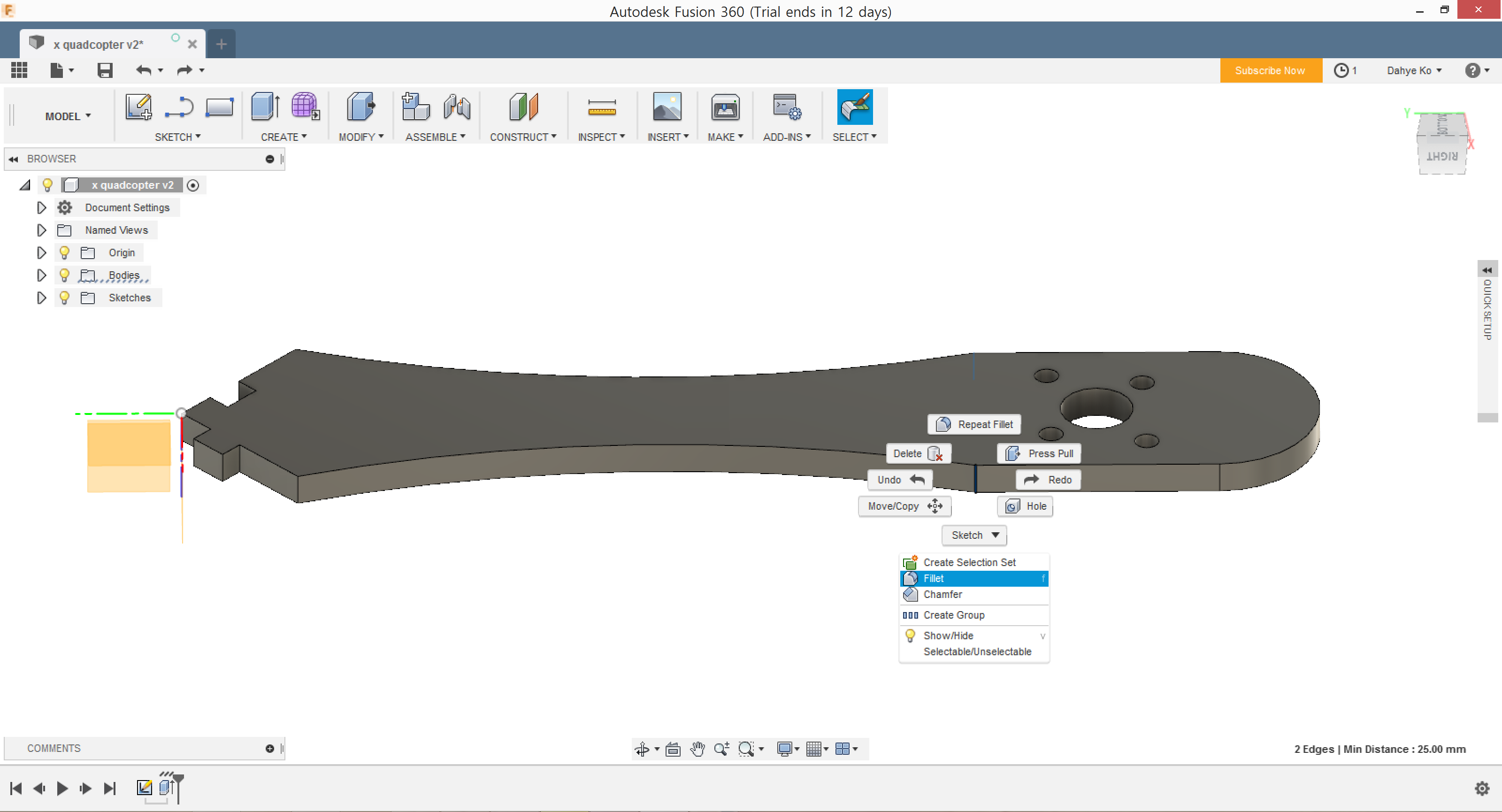Click the Undo button
This screenshot has width=1502, height=812.
pyautogui.click(x=897, y=479)
